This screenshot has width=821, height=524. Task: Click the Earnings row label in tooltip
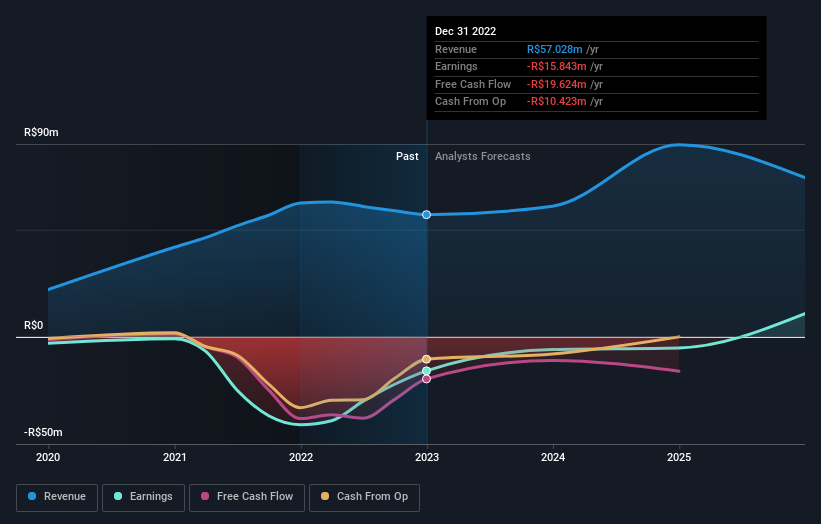(x=456, y=66)
